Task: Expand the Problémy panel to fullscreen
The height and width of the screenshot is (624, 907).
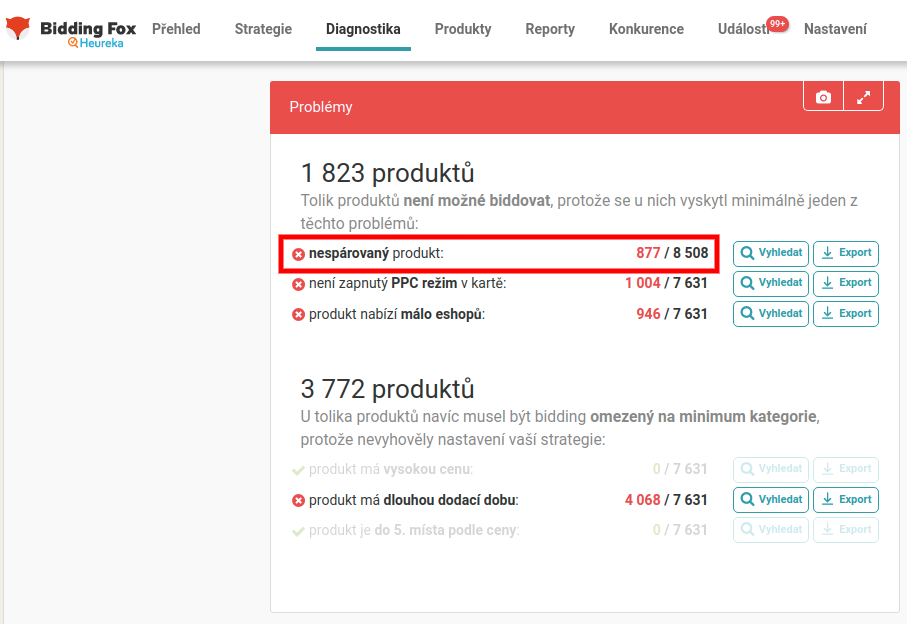Action: click(864, 97)
